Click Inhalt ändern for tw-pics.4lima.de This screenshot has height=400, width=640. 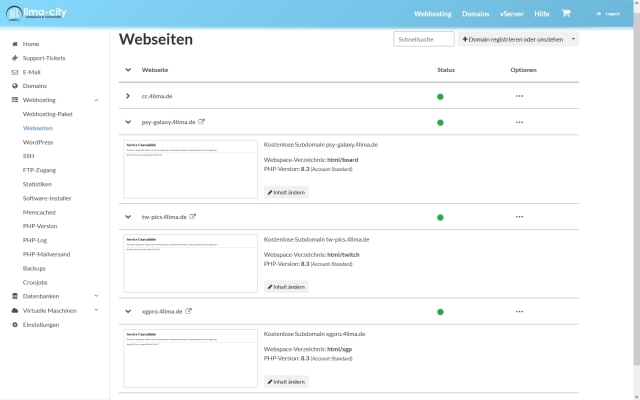click(x=286, y=287)
